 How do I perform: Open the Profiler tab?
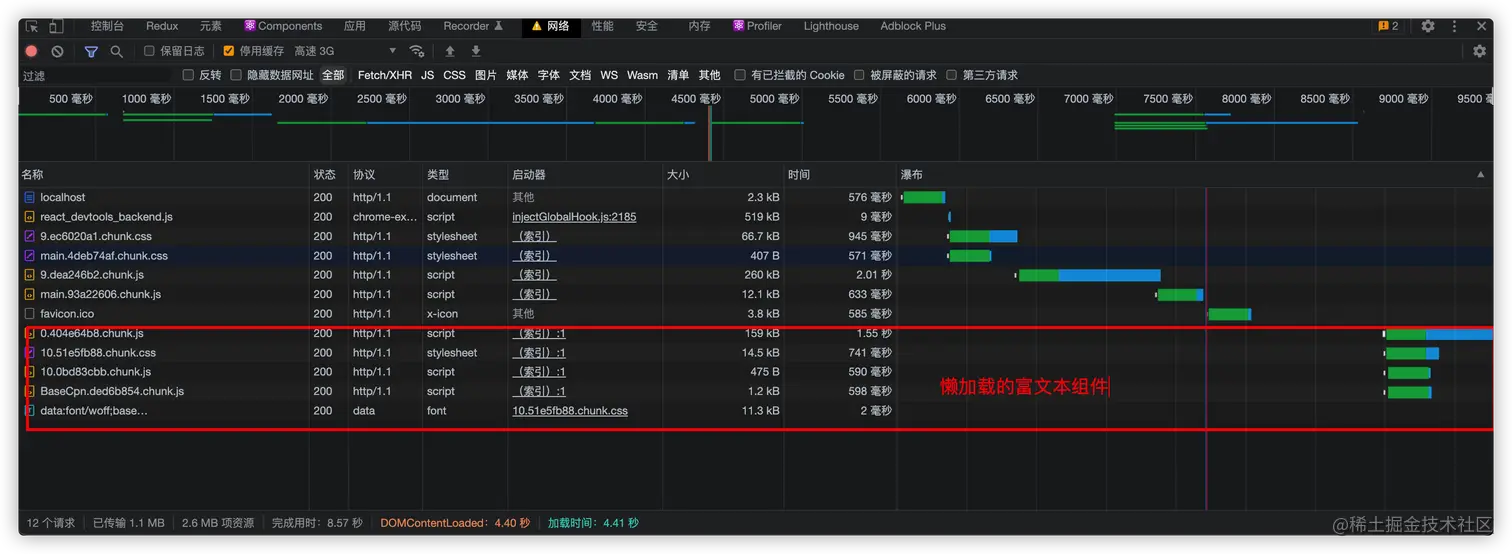pyautogui.click(x=757, y=26)
